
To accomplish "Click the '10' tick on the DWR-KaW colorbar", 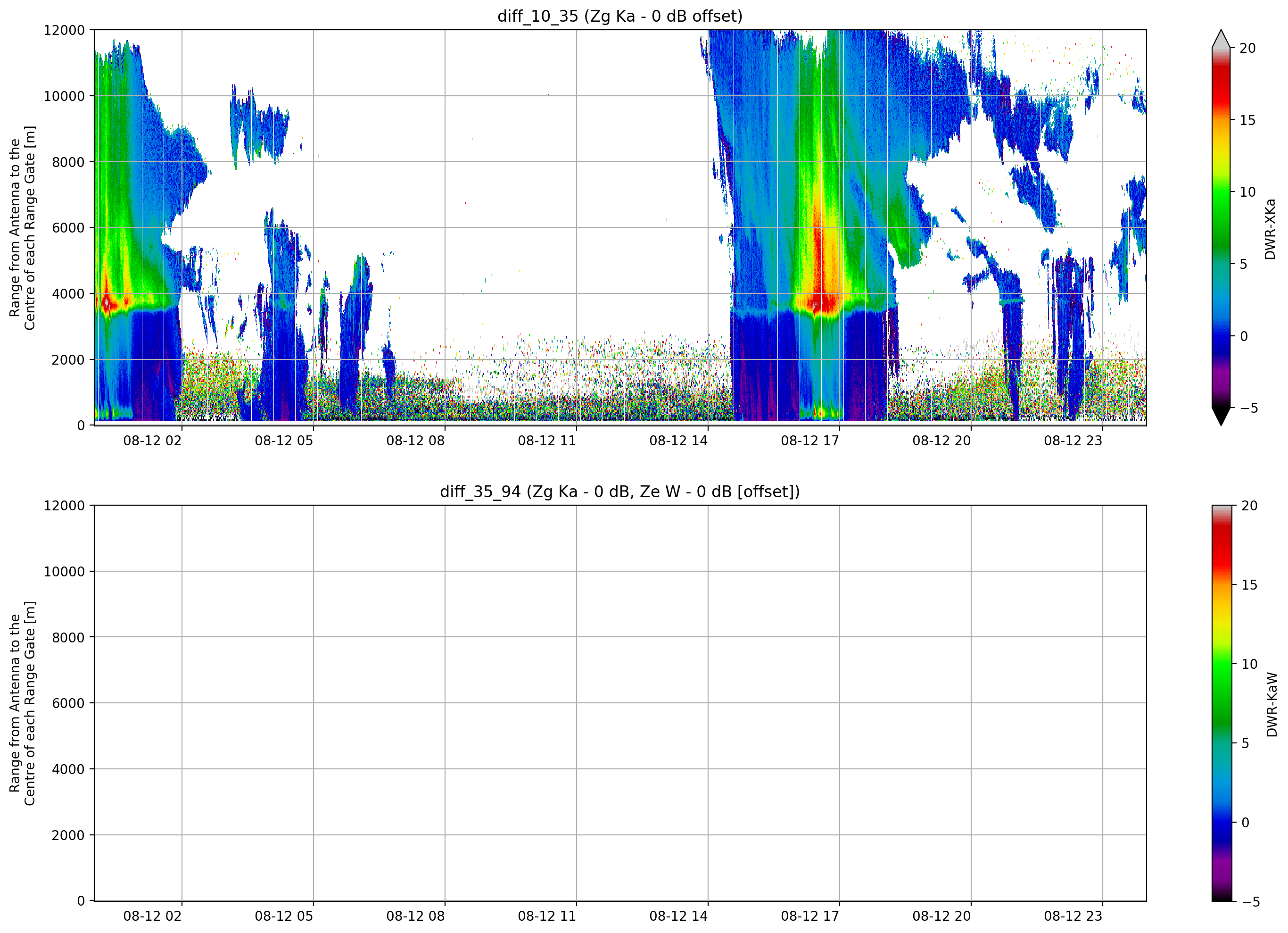I will [1249, 664].
